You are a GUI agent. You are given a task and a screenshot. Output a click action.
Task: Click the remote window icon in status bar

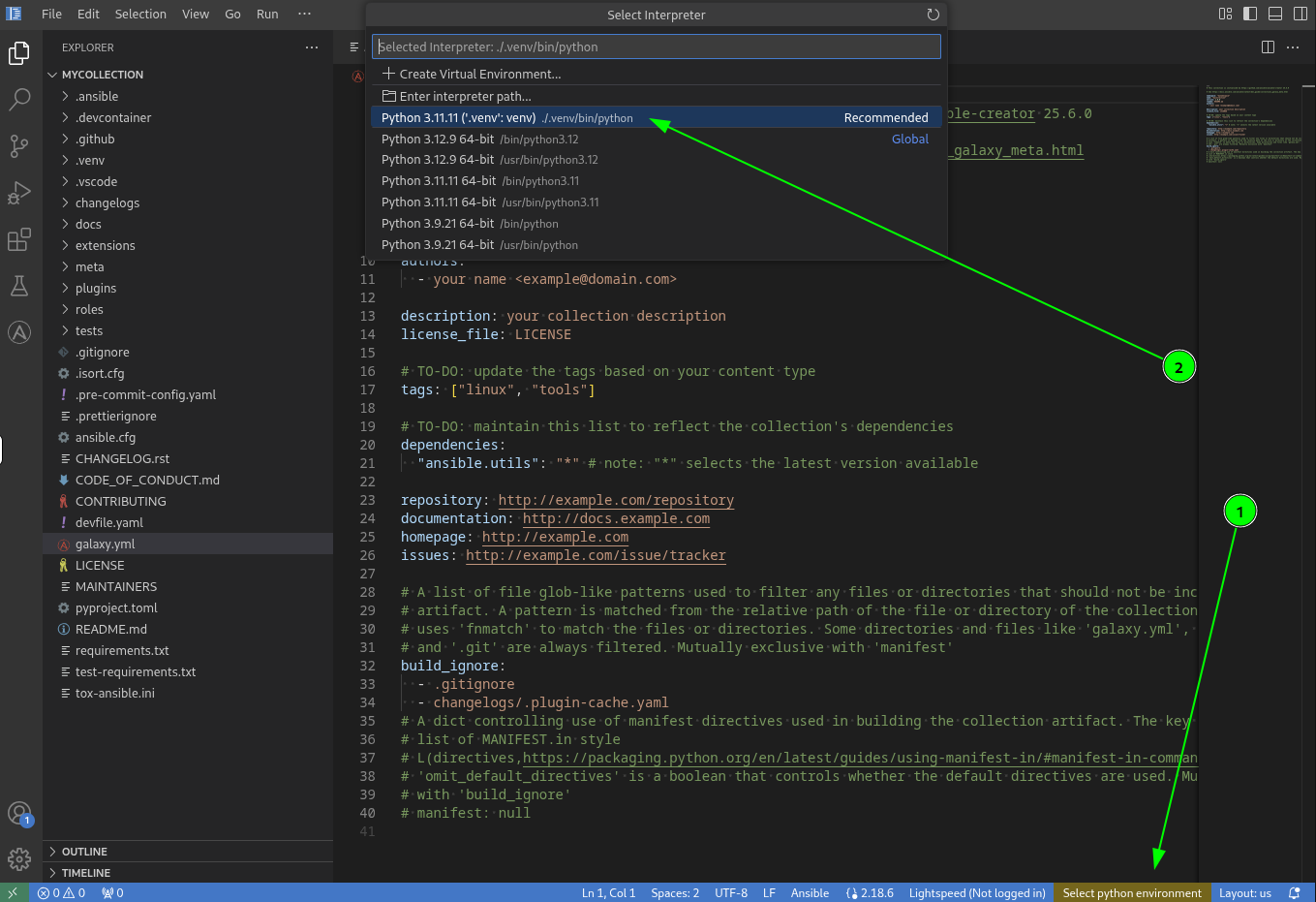pos(14,893)
